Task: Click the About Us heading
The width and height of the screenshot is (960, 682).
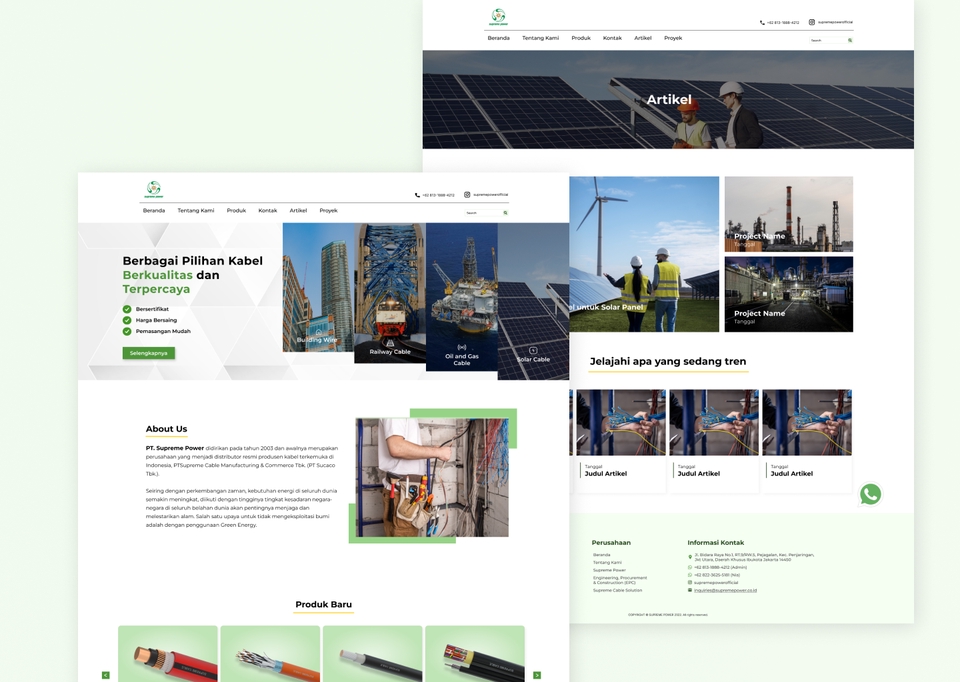Action: pyautogui.click(x=167, y=429)
